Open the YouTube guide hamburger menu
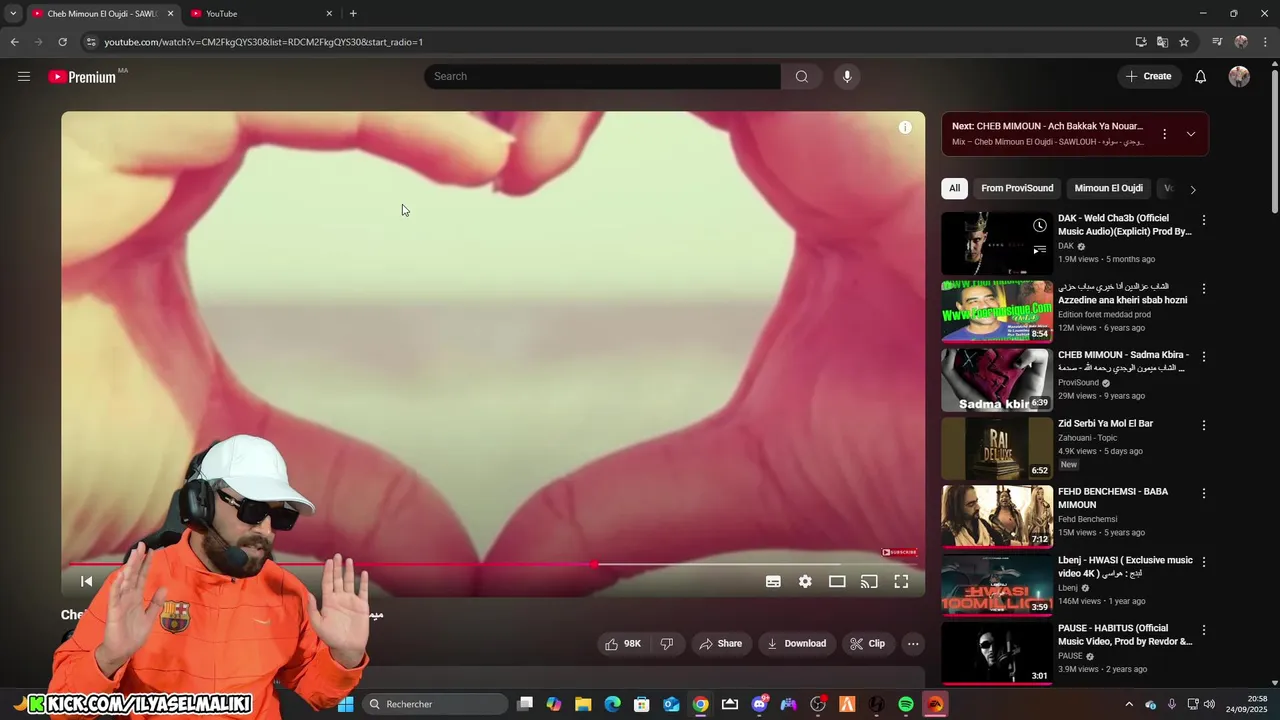This screenshot has height=720, width=1280. coord(24,76)
